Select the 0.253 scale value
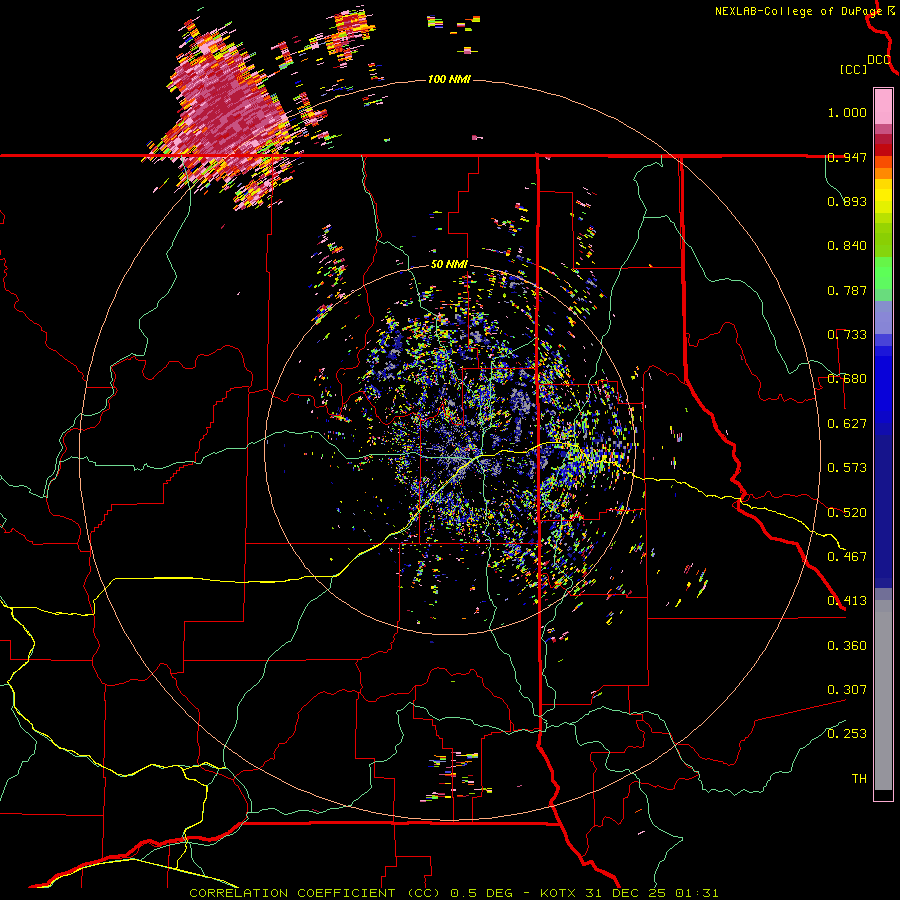 click(x=847, y=734)
